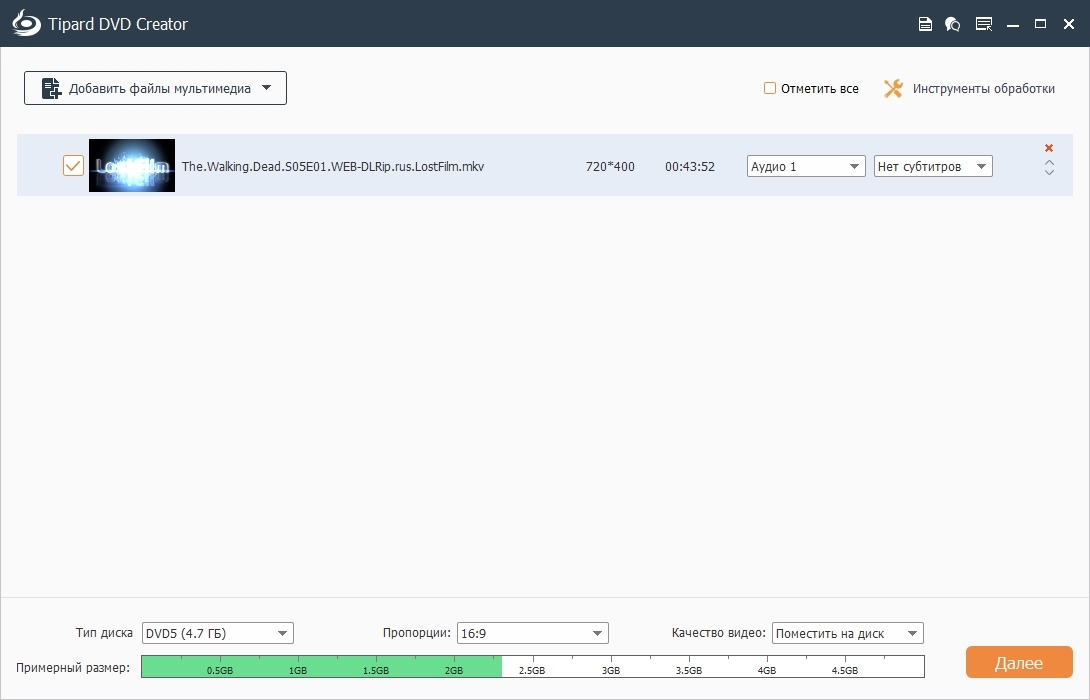Open 'Инструменты обработки' tools menu
This screenshot has width=1090, height=700.
click(x=983, y=88)
